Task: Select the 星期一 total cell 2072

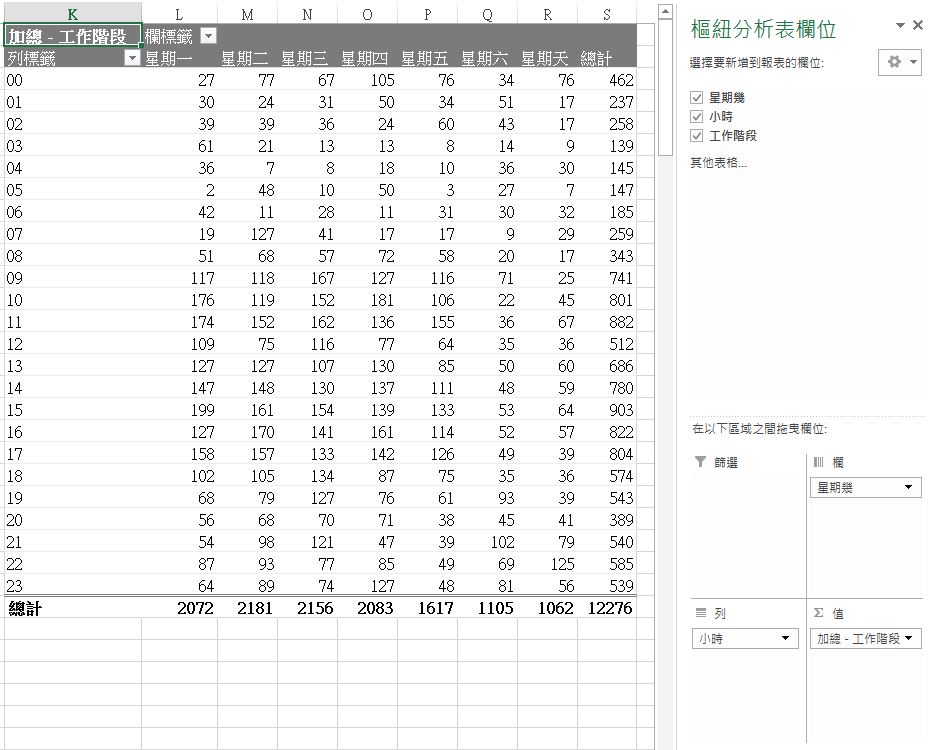Action: tap(179, 608)
